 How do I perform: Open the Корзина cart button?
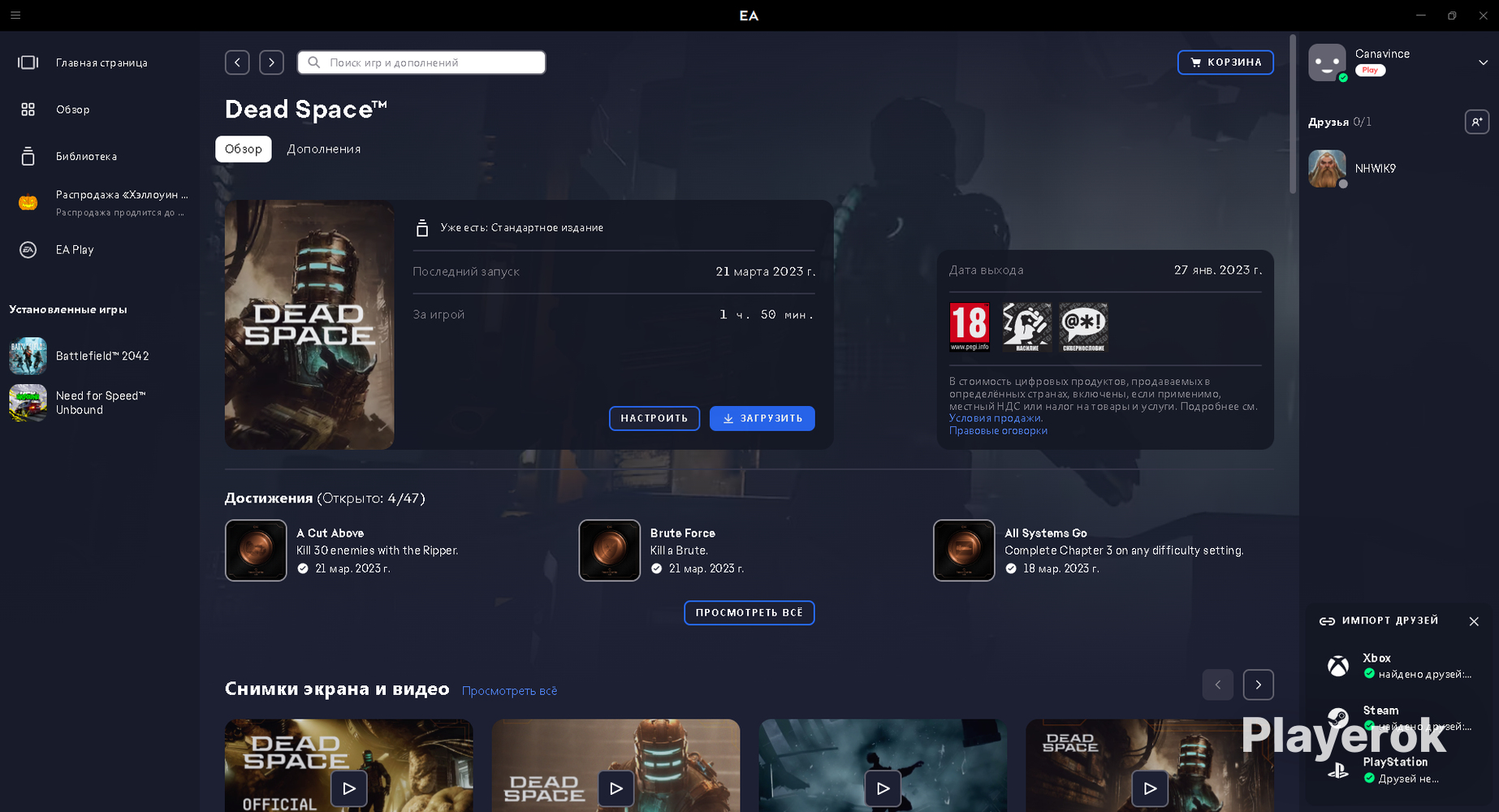point(1225,63)
